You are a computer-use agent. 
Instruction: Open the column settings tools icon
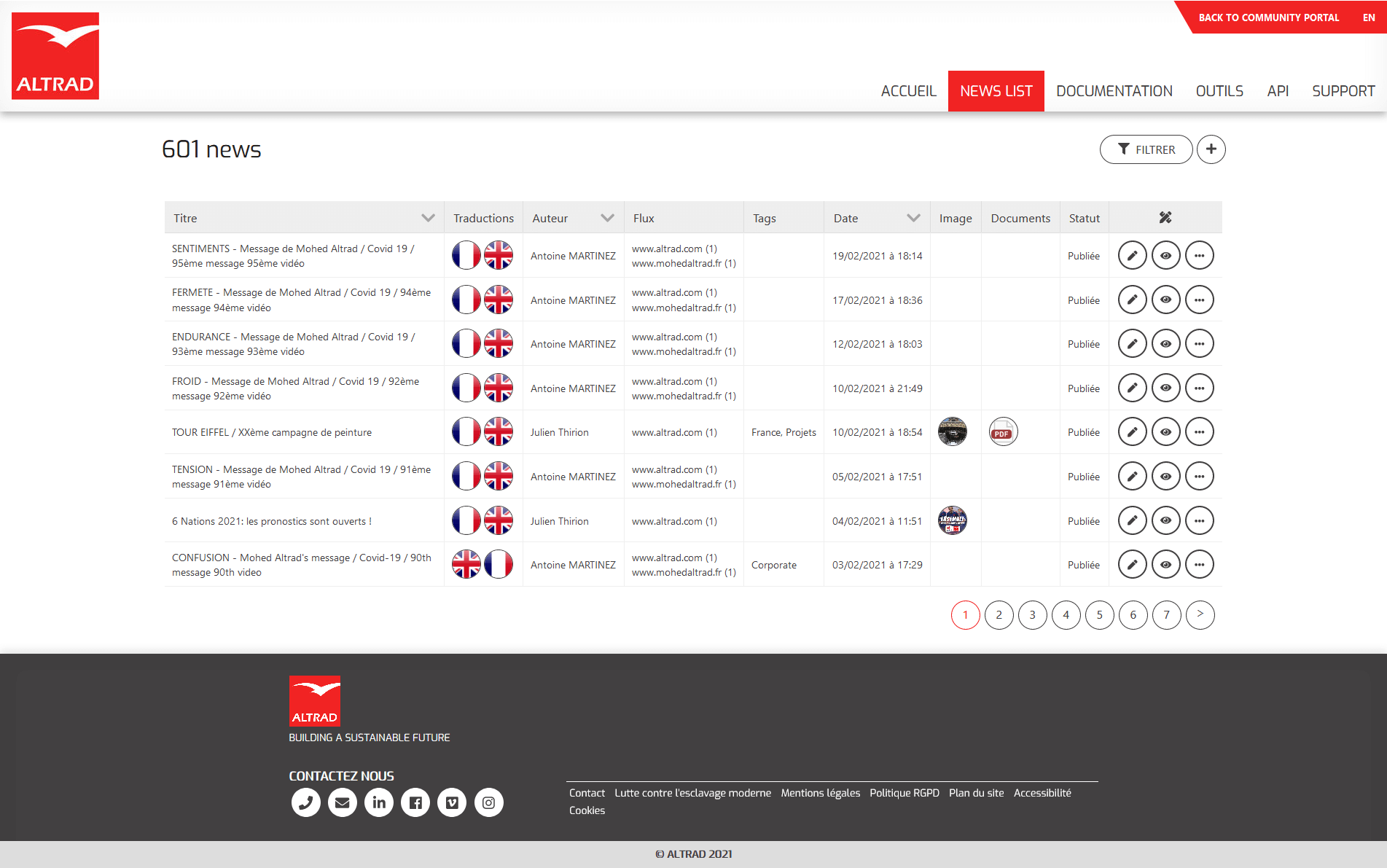1165,217
